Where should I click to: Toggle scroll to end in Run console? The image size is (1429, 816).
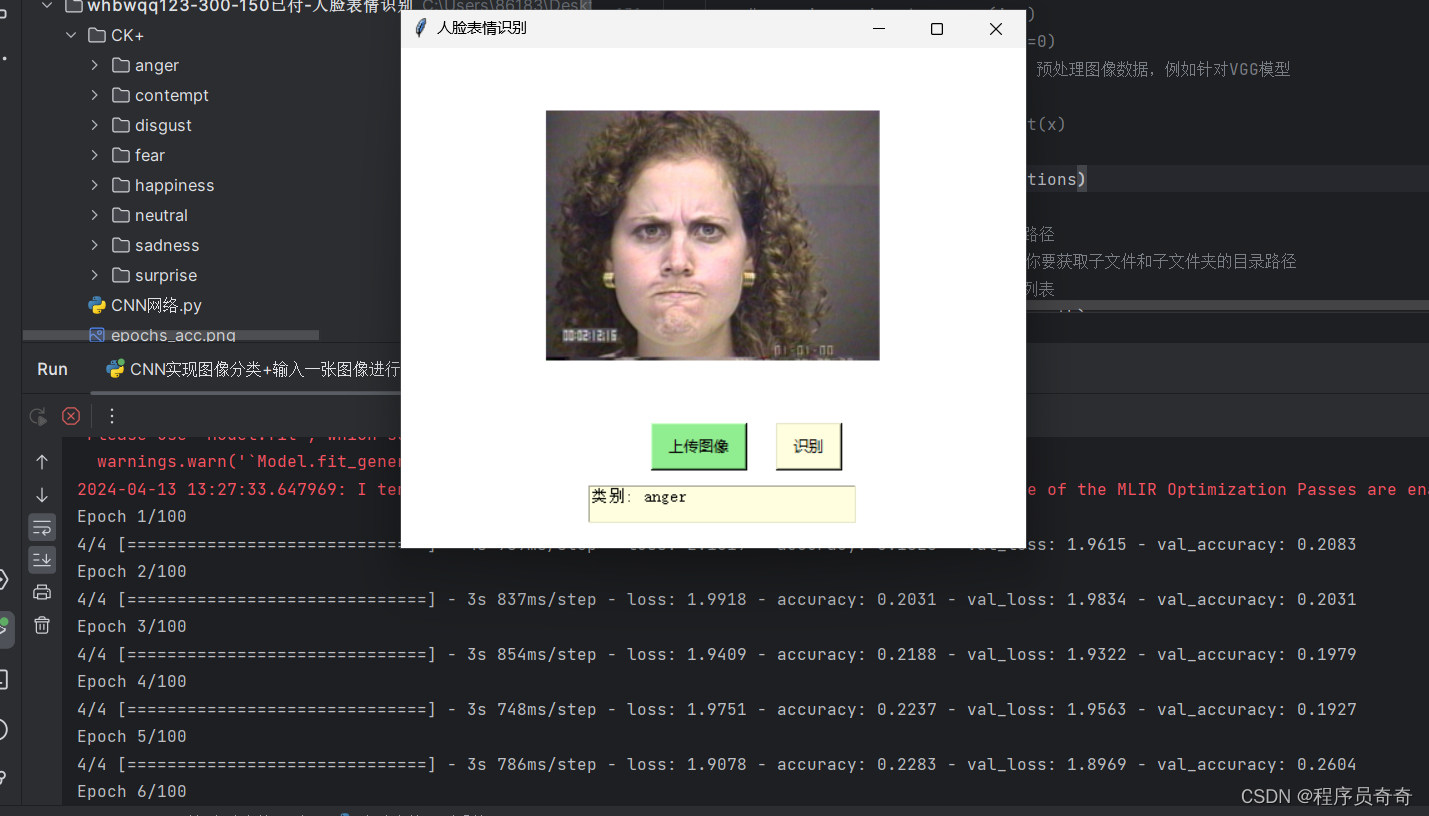(x=42, y=559)
